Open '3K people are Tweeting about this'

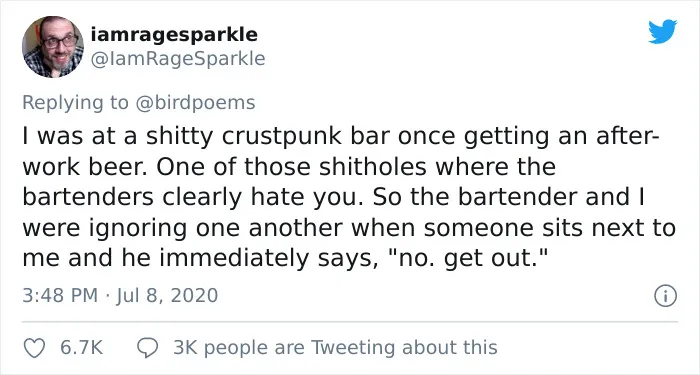[x=335, y=348]
